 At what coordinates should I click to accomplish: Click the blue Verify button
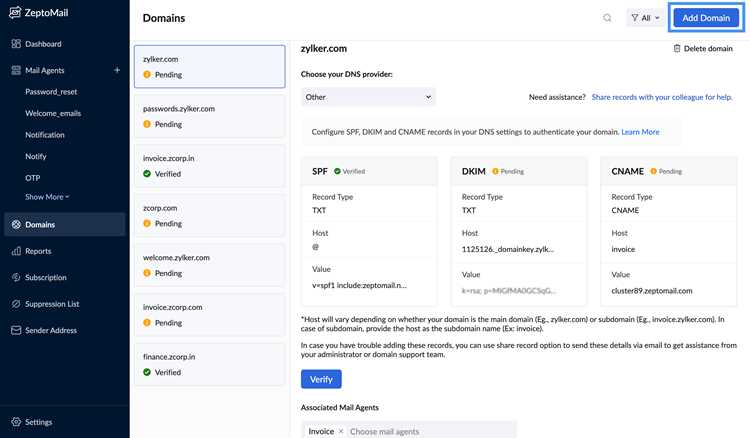point(321,379)
